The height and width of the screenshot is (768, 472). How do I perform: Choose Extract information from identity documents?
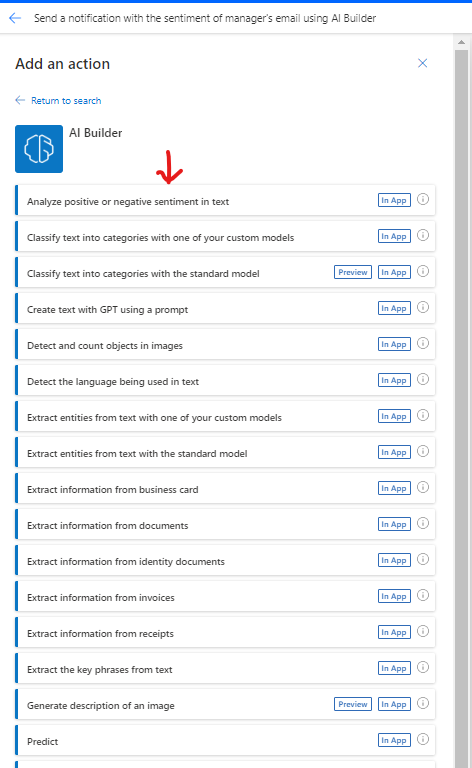tap(225, 560)
